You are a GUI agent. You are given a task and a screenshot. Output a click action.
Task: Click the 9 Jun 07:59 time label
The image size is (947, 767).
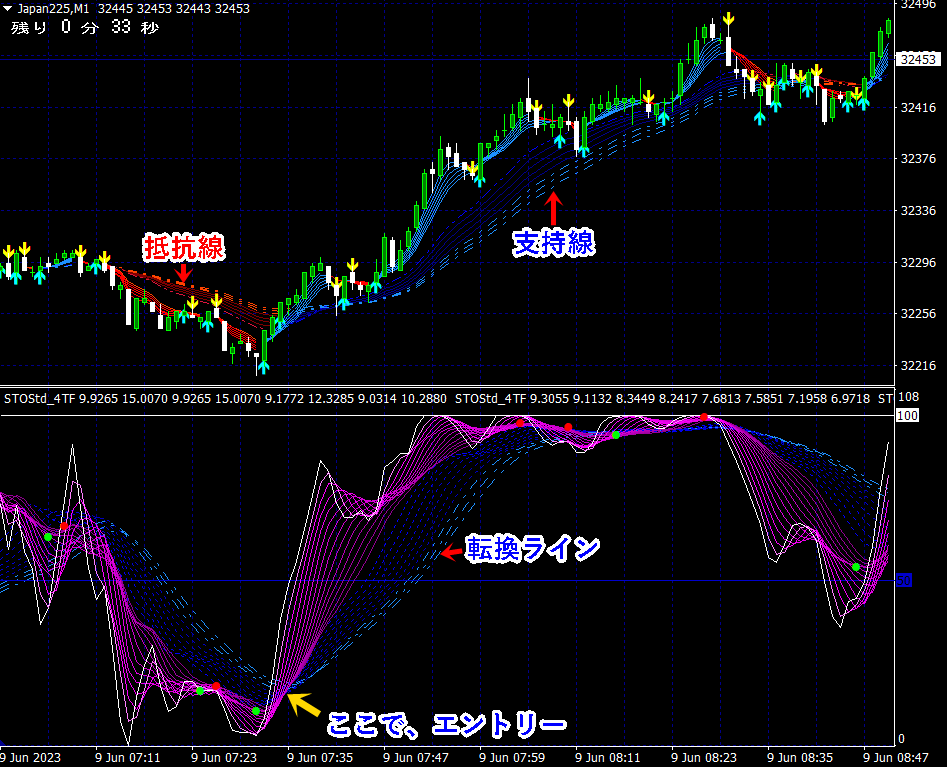point(512,757)
